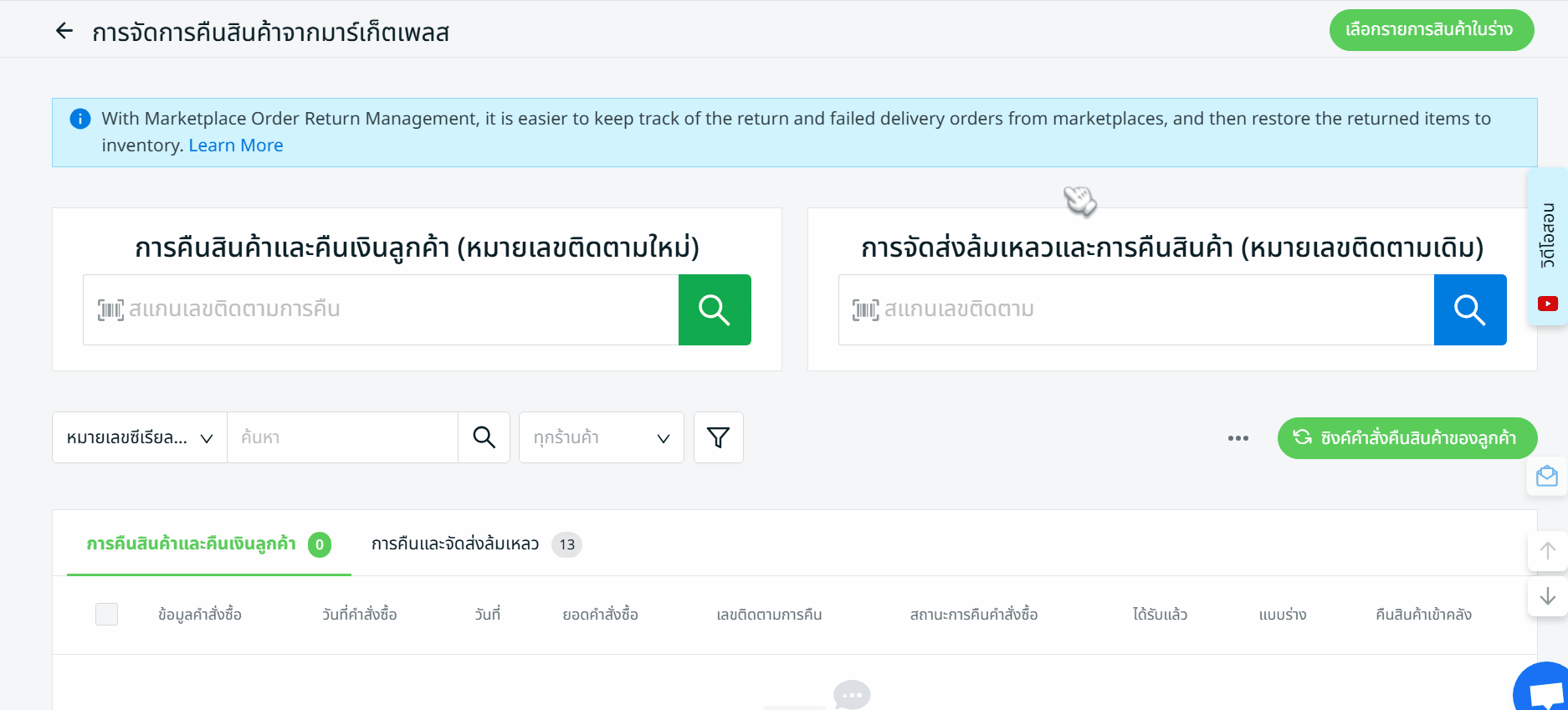Click the ซิงค์คำสั่งคืนสินค้าของลูกค้า sync button
1568x710 pixels.
(x=1407, y=438)
